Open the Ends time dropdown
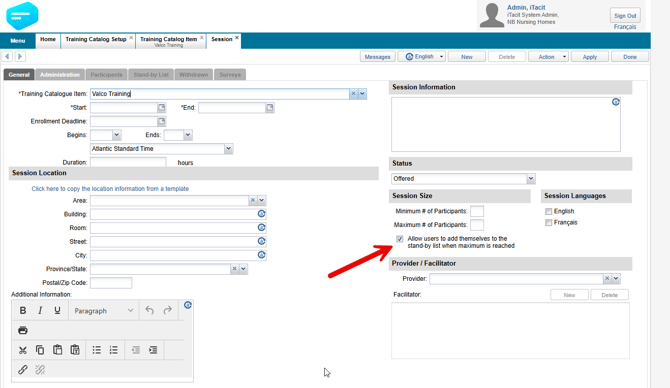 (x=188, y=135)
